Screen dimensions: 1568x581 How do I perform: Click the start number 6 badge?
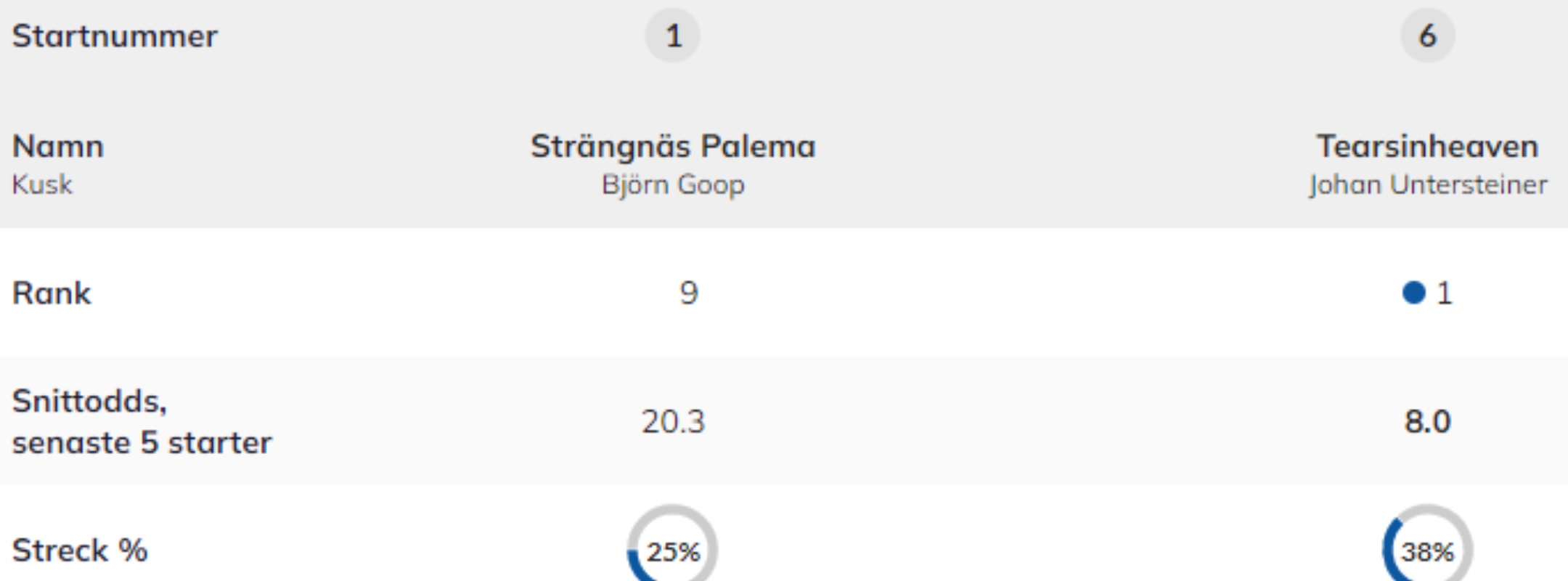pos(1427,36)
